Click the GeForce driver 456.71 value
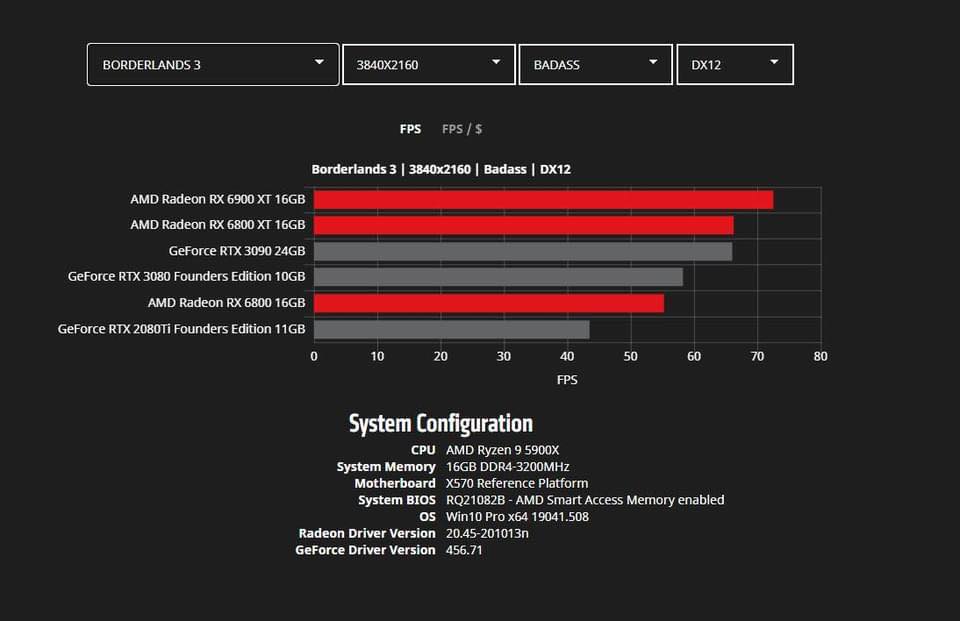 [x=464, y=550]
